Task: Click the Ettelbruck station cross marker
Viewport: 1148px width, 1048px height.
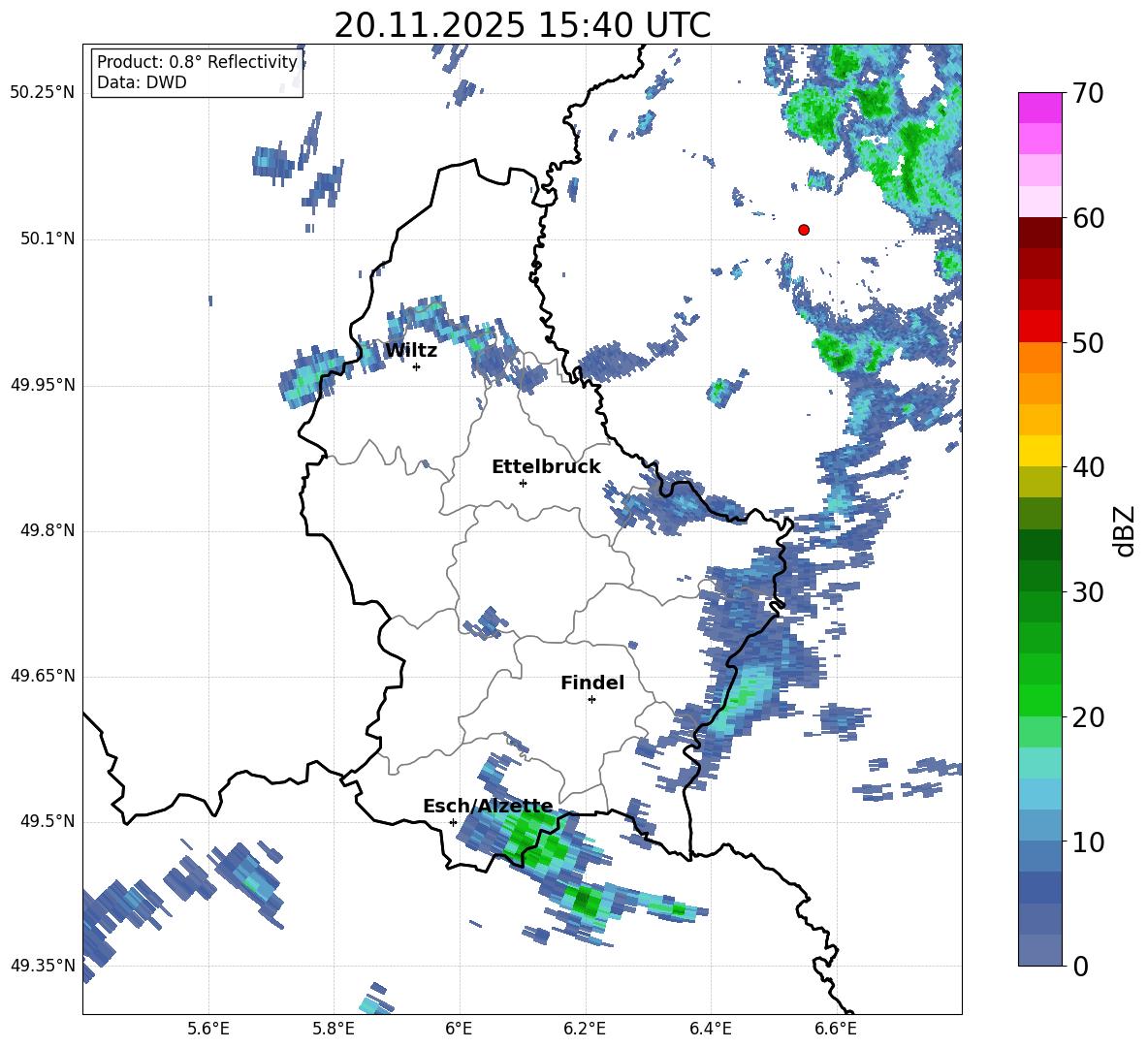Action: click(x=523, y=483)
